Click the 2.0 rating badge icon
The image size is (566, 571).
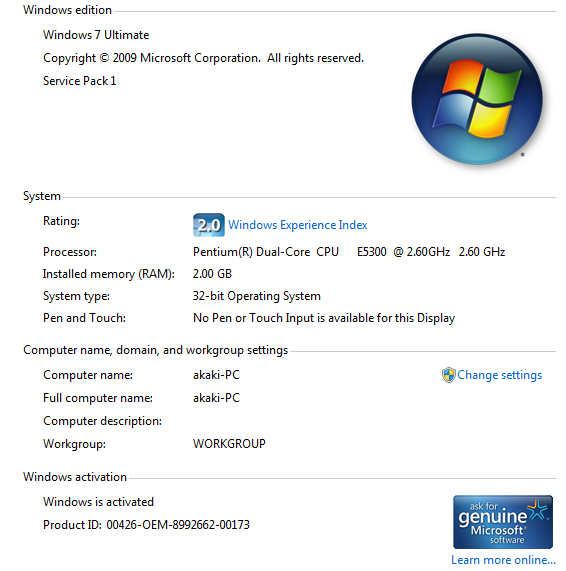[x=209, y=225]
